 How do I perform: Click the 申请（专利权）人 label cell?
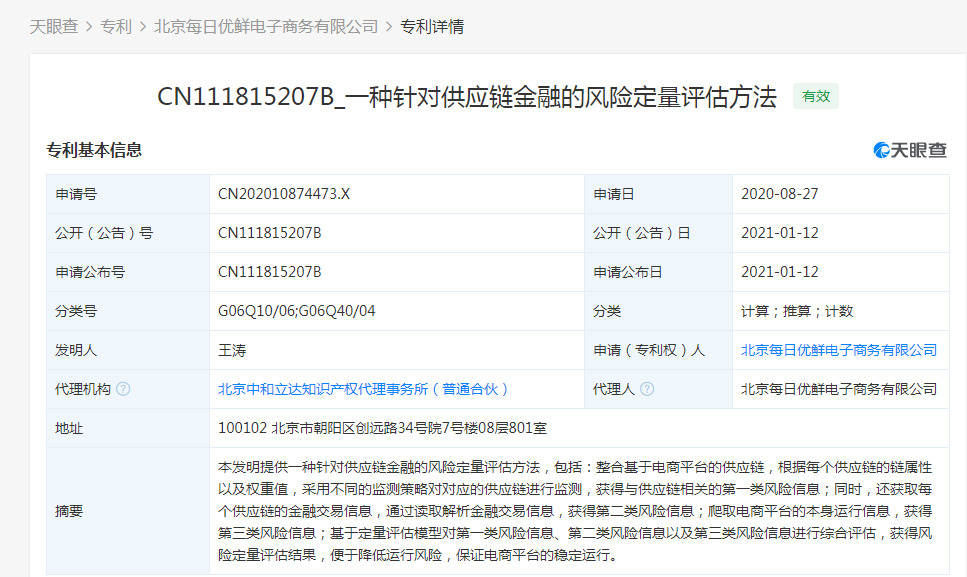tap(659, 350)
